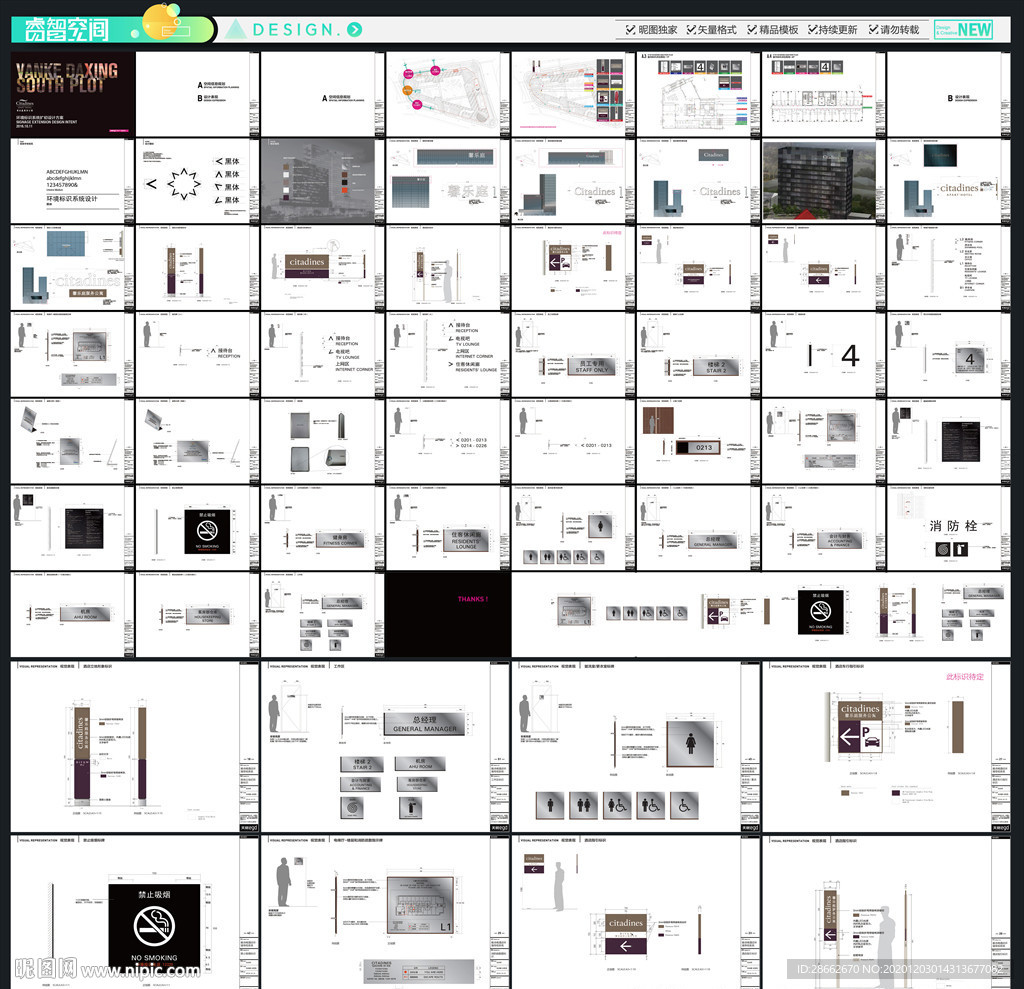
Task: Click the large 总经理 GENERAL MANAGER plaque
Action: 424,723
